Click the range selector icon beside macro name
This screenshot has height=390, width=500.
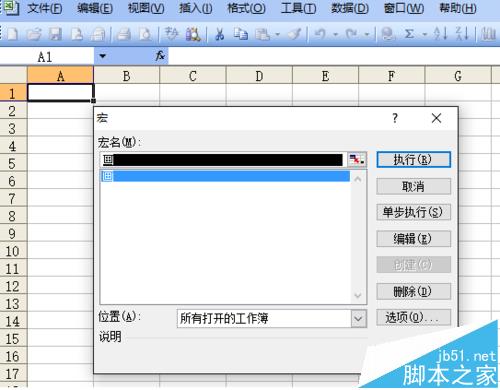357,160
